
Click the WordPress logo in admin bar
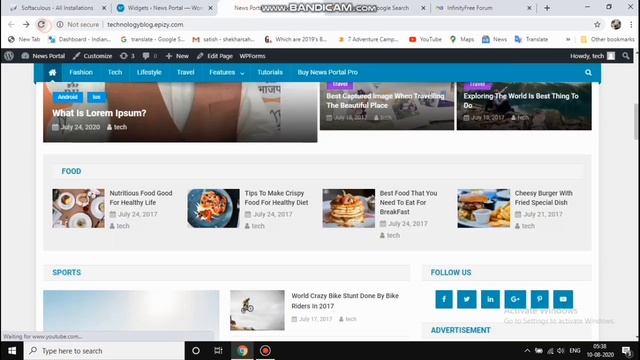point(9,56)
